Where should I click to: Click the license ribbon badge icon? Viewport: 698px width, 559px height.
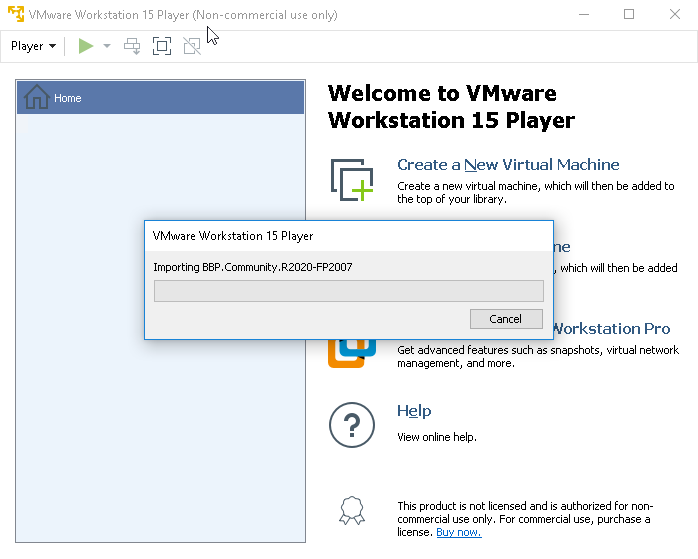tap(352, 510)
